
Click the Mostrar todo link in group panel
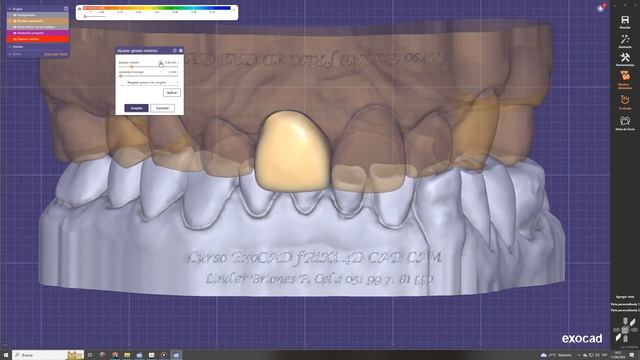(56, 54)
